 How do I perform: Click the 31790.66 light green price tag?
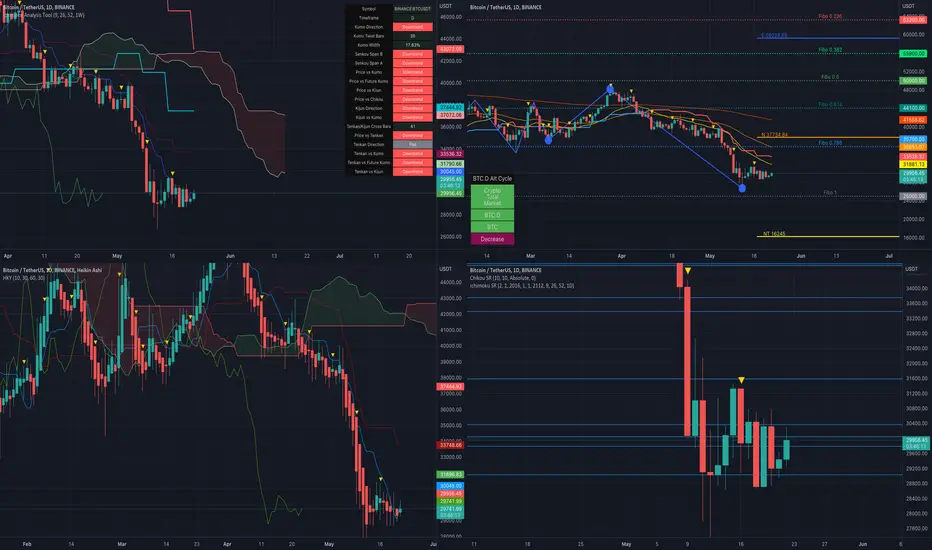451,164
